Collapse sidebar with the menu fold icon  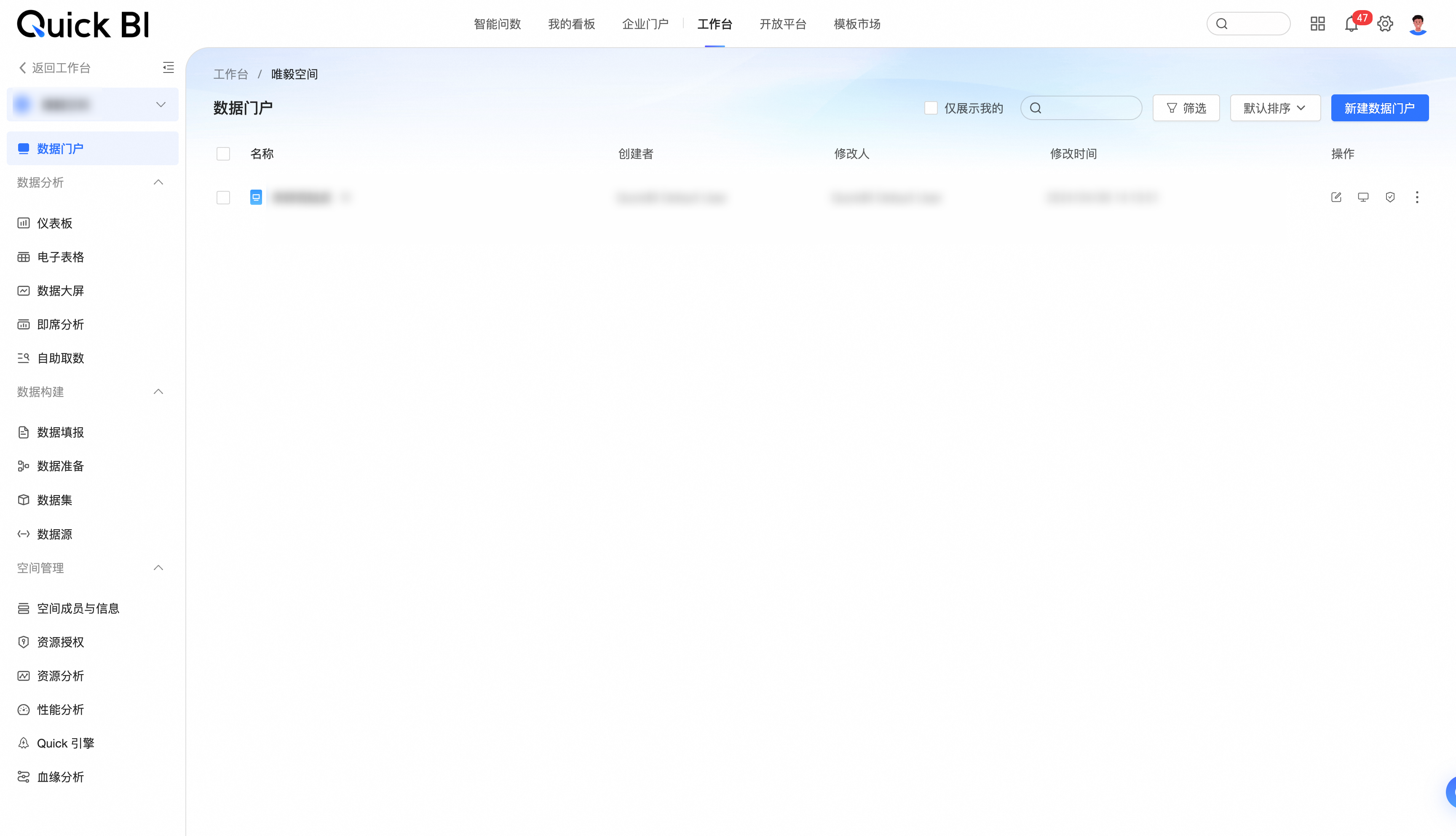[x=168, y=68]
